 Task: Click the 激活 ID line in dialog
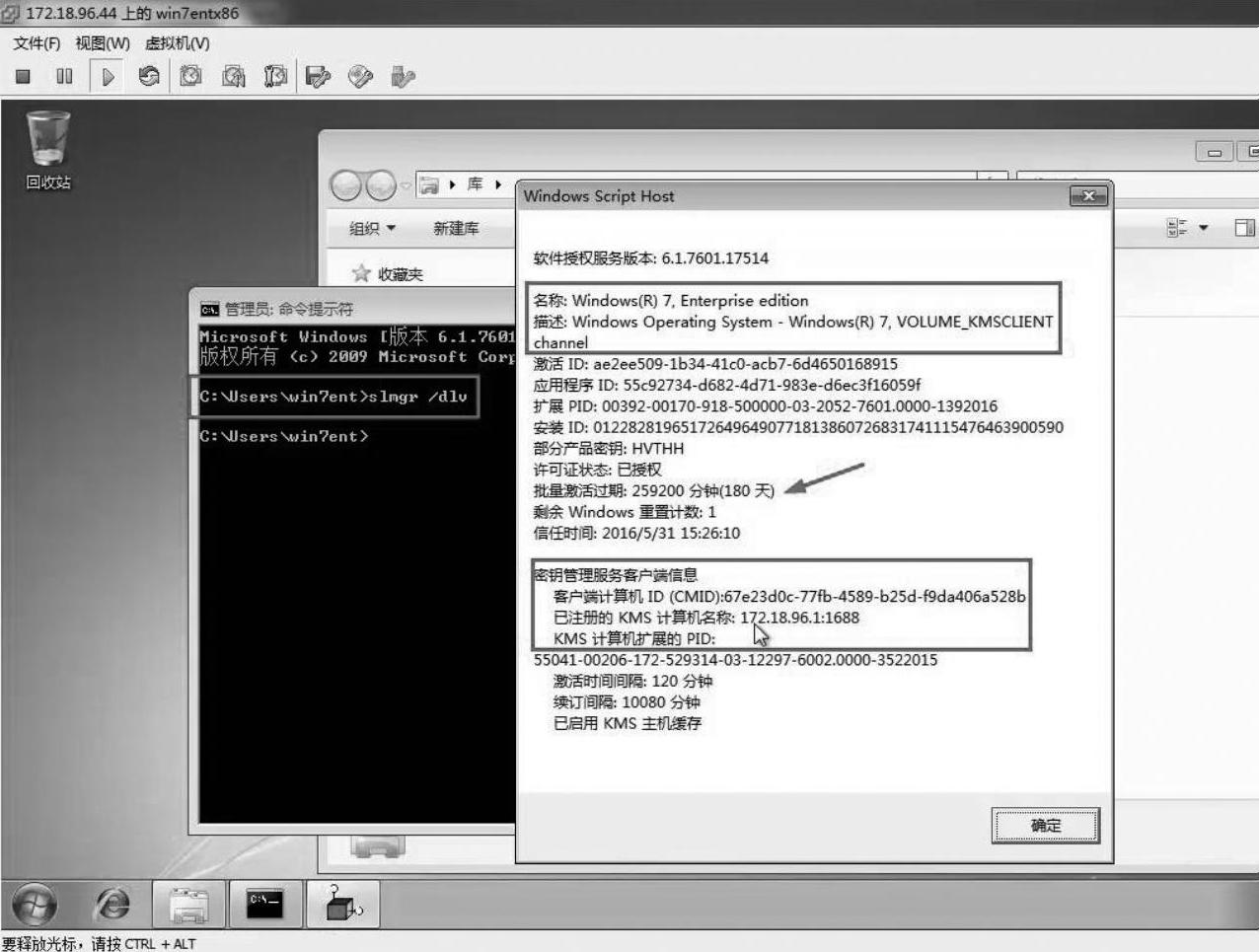[715, 364]
